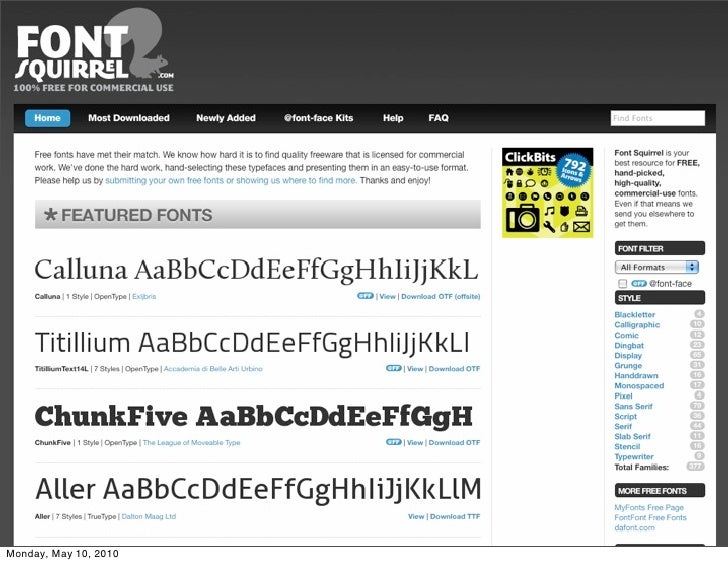Click the @font-face badge in Font Filter
This screenshot has width=728, height=564.
pyautogui.click(x=639, y=283)
